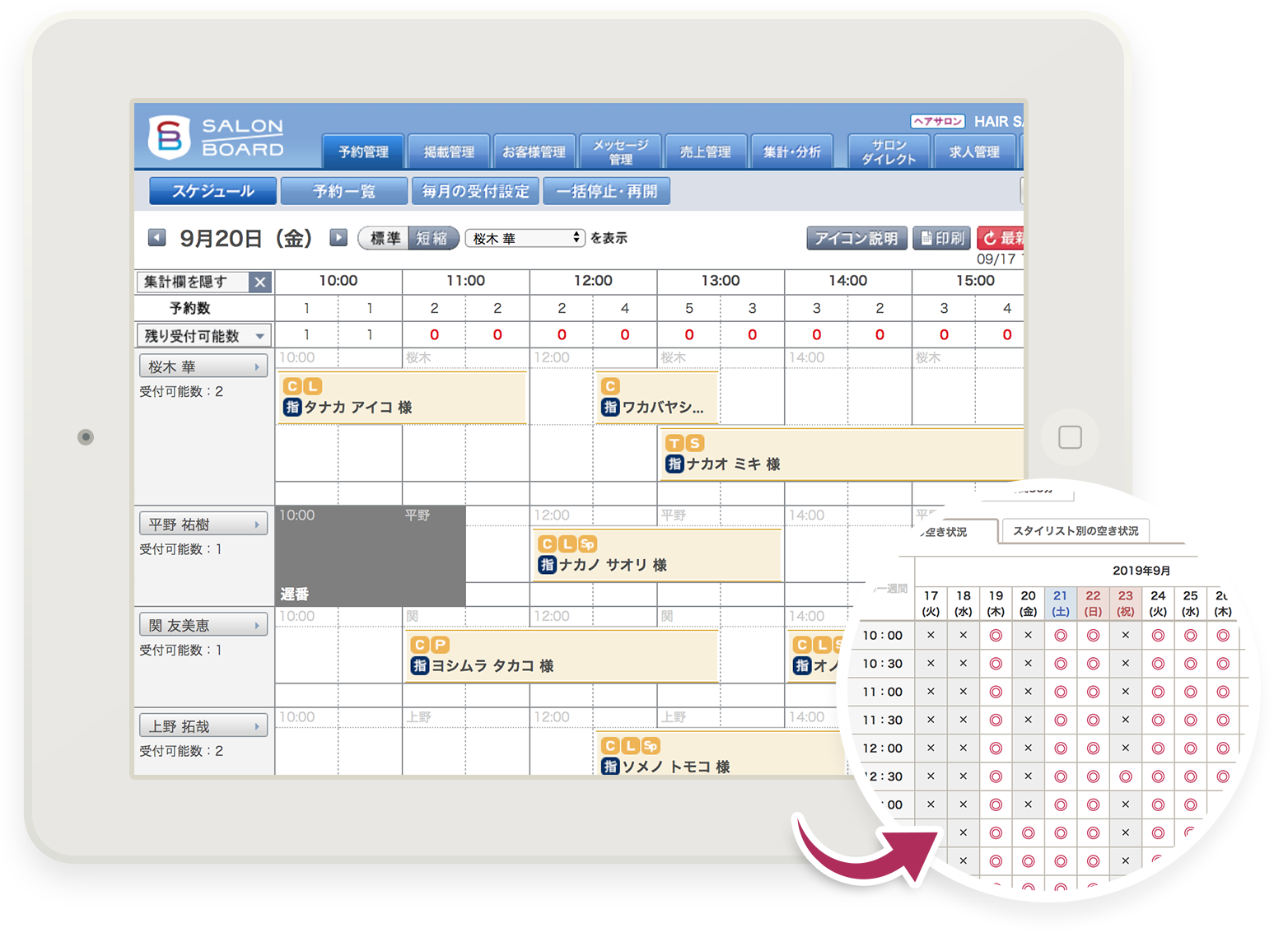The width and height of the screenshot is (1288, 942).
Task: Open the 残り受付可能数 dropdown
Action: point(204,335)
